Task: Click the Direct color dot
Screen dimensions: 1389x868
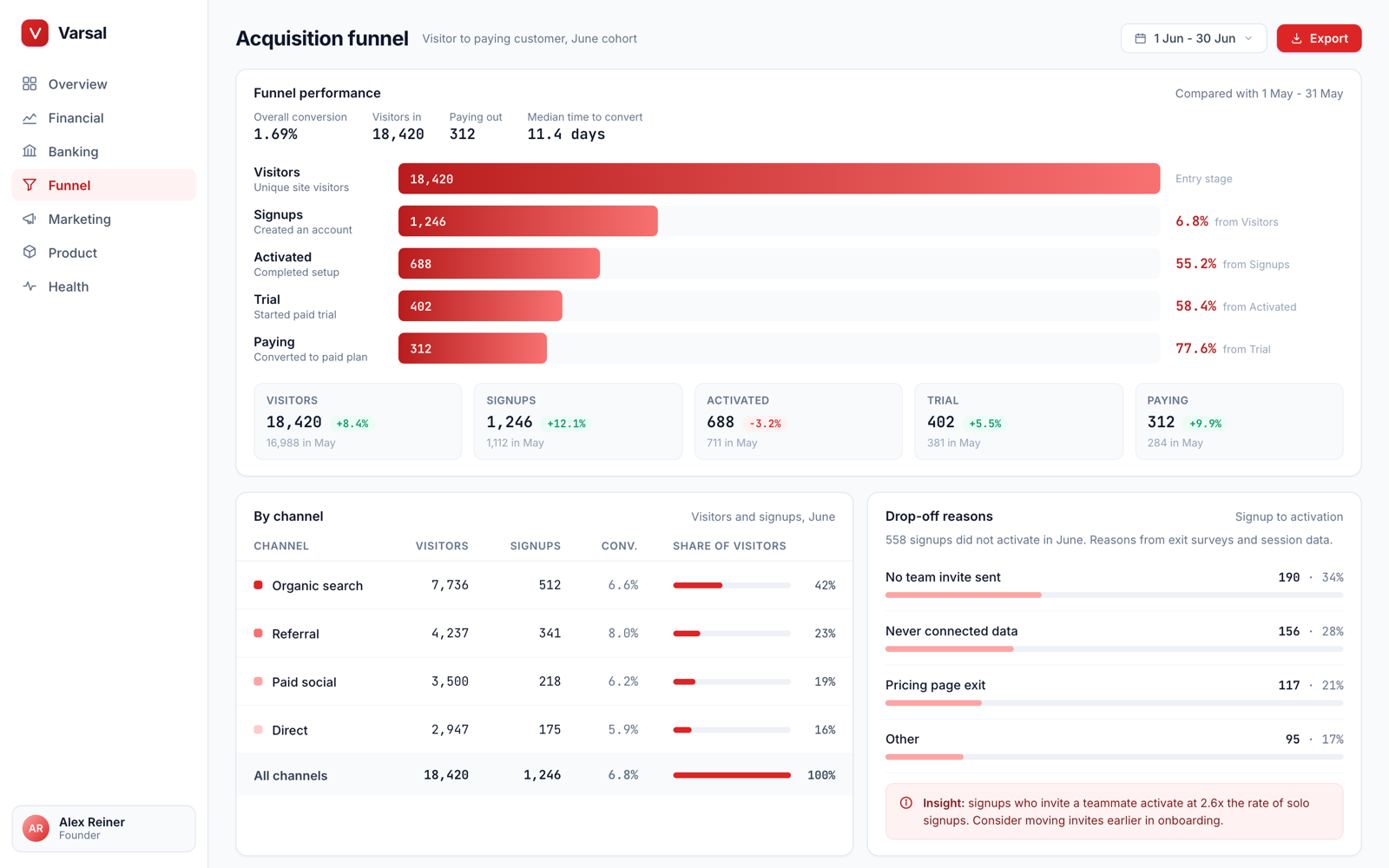Action: (x=258, y=730)
